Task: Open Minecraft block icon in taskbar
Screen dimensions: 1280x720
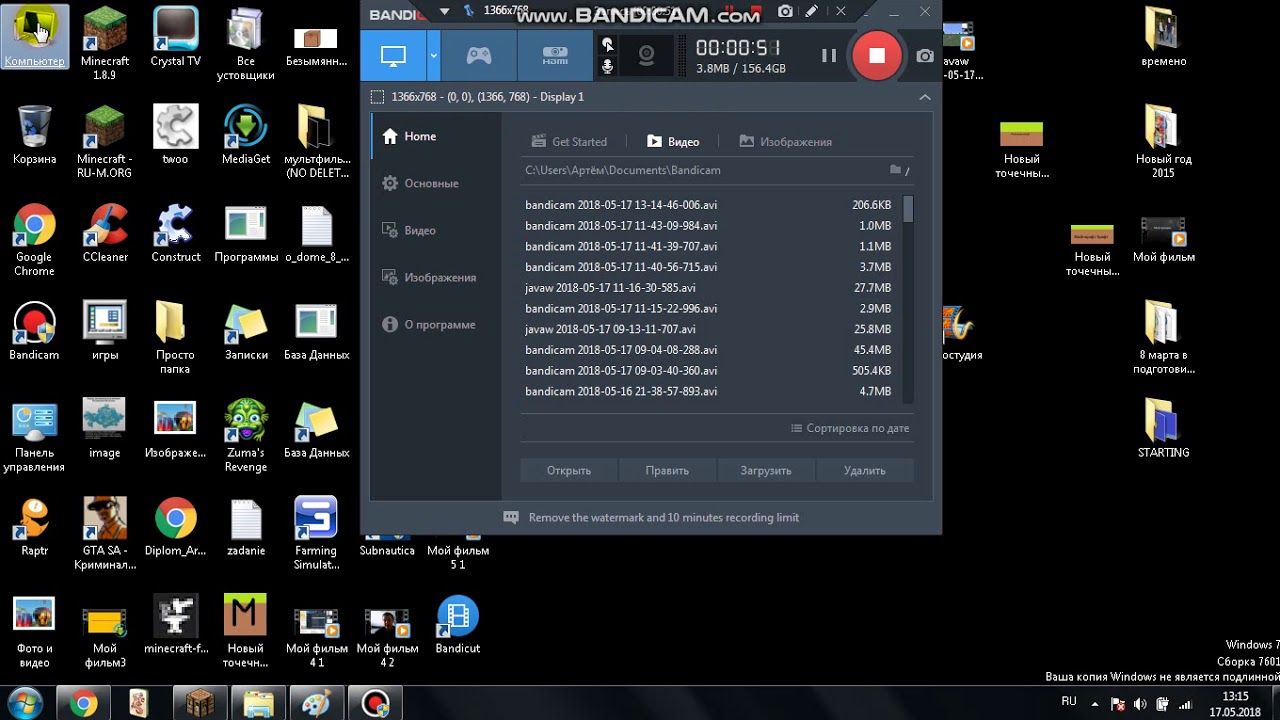Action: click(201, 703)
